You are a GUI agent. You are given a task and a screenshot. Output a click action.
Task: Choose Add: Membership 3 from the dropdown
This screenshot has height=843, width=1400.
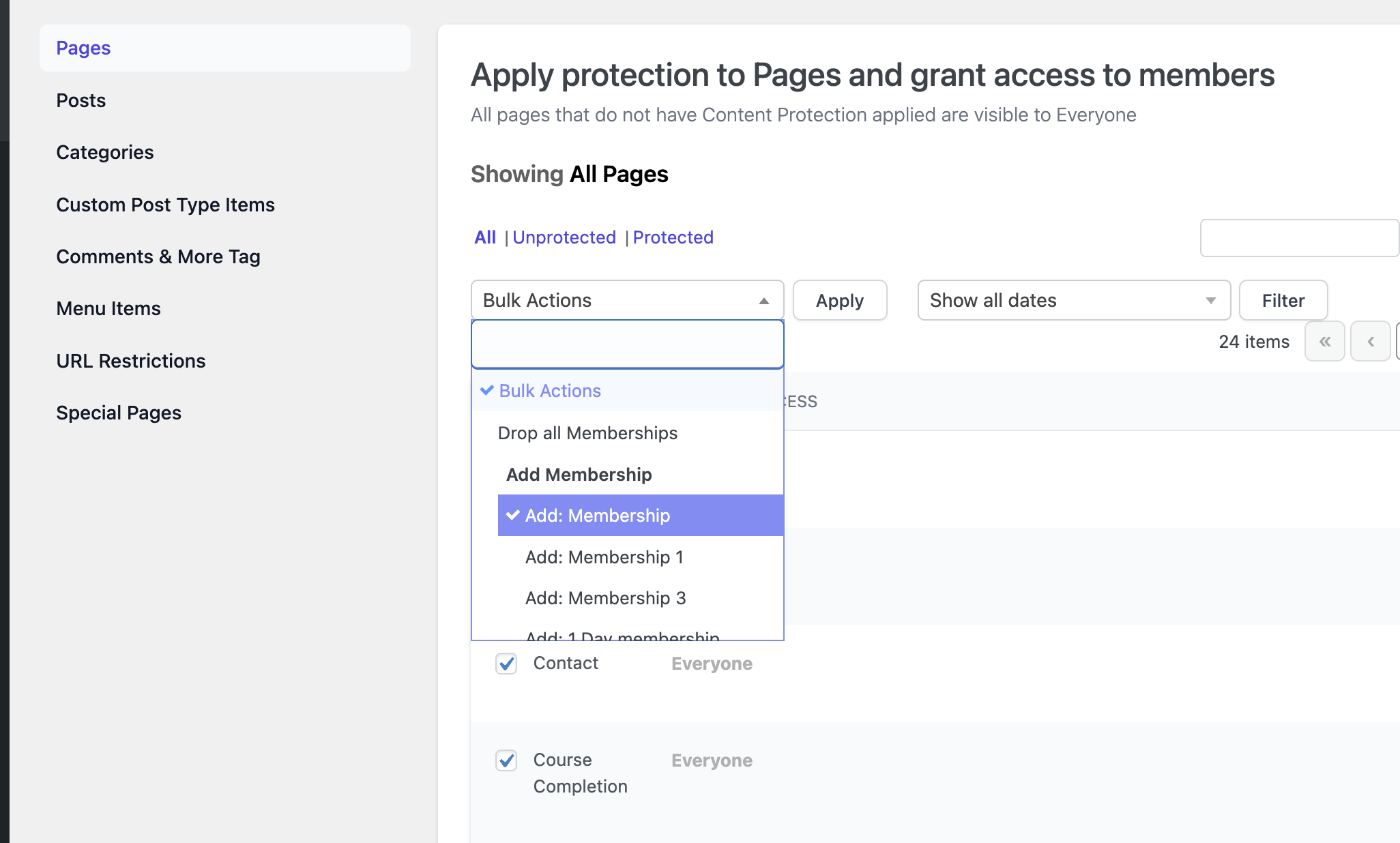click(x=604, y=598)
